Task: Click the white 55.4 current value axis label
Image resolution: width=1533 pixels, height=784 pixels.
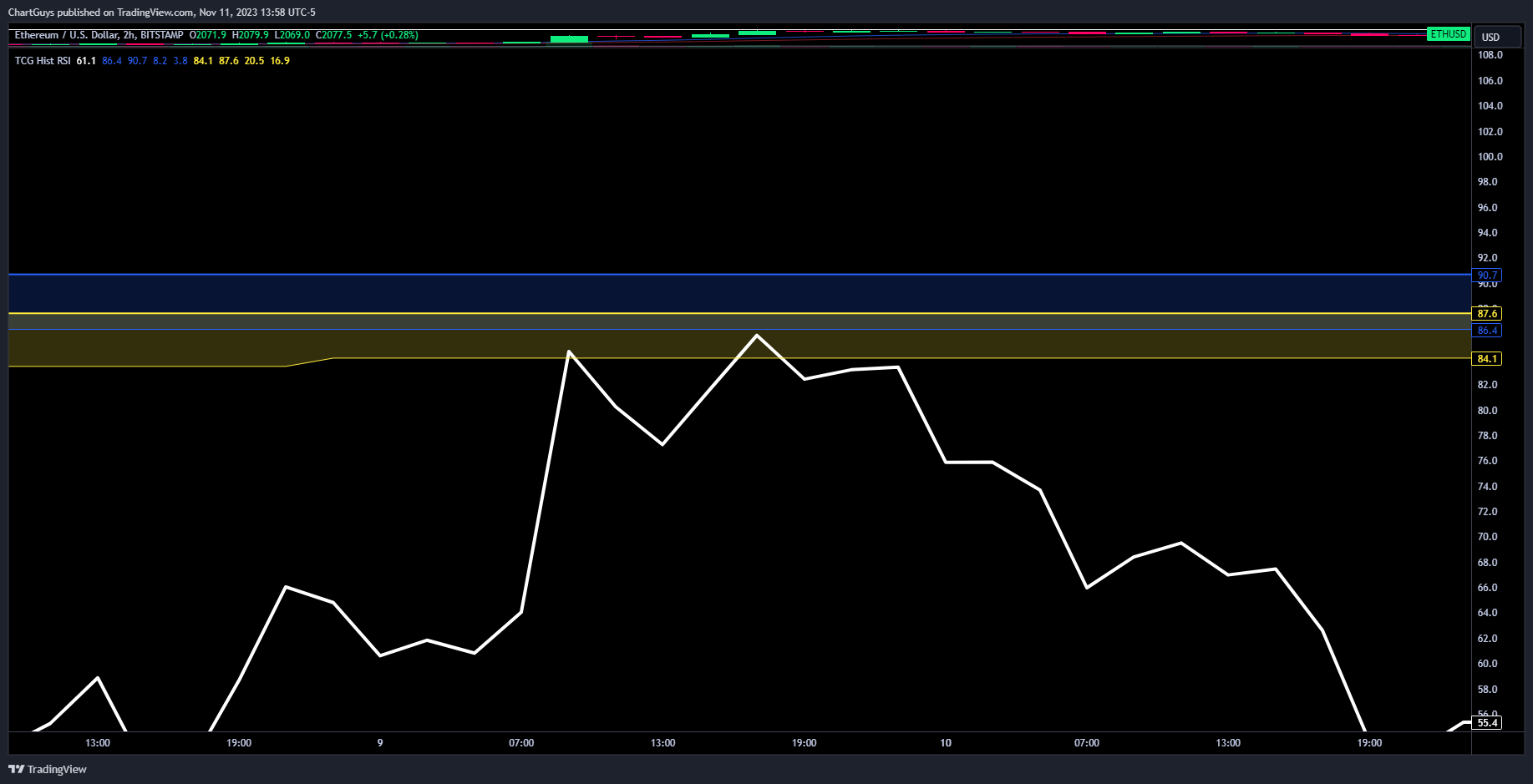Action: point(1487,722)
